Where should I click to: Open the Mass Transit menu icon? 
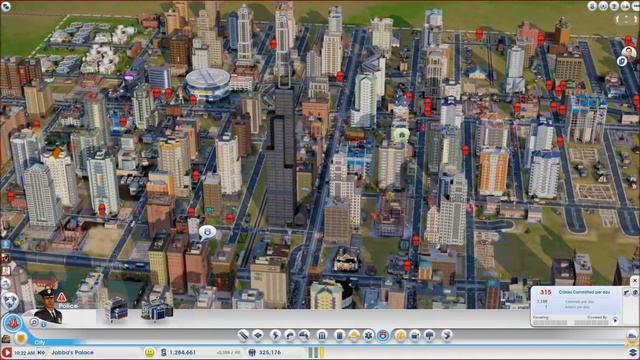coord(415,336)
